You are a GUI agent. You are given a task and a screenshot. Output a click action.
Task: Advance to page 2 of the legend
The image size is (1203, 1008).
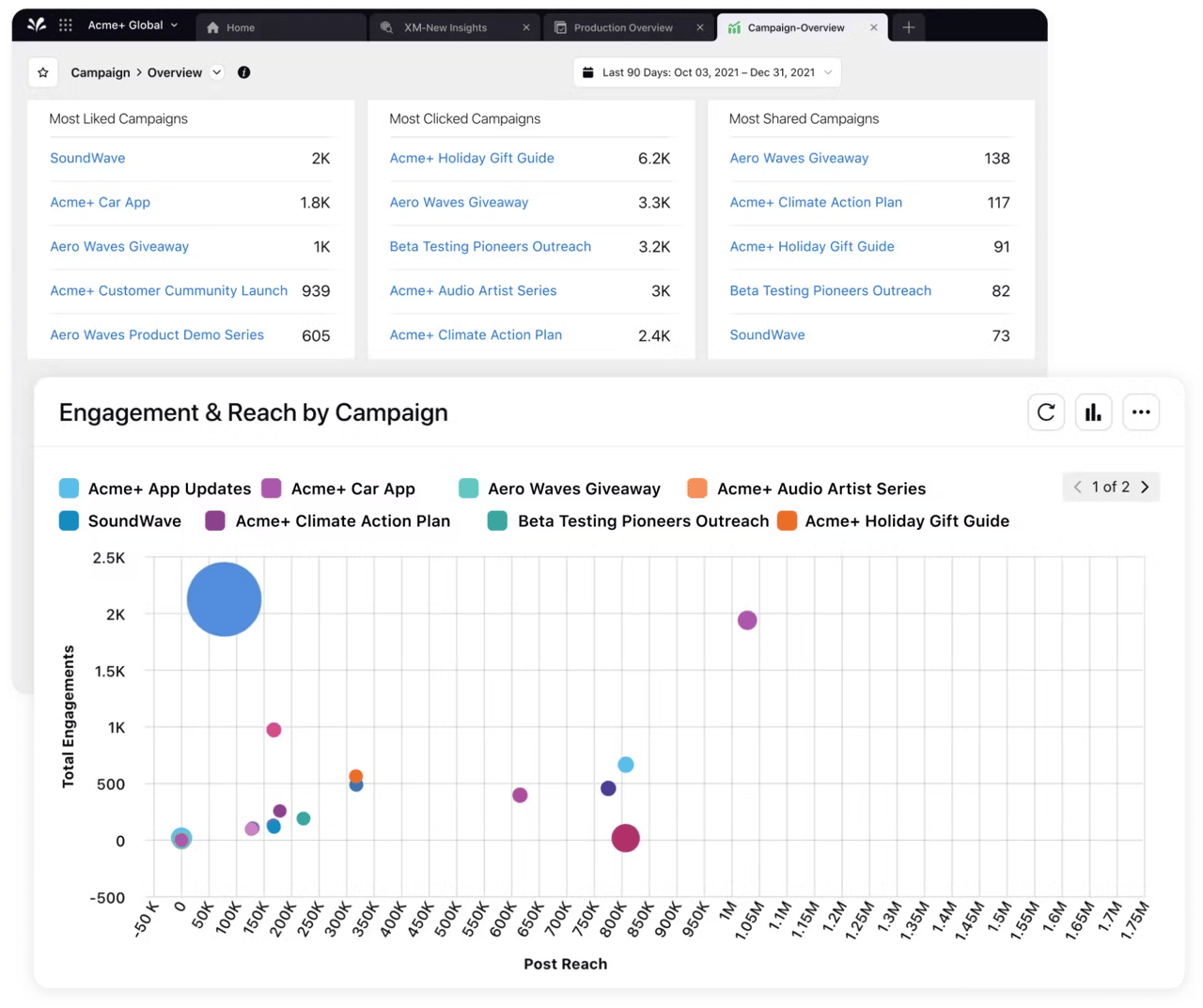click(1145, 487)
